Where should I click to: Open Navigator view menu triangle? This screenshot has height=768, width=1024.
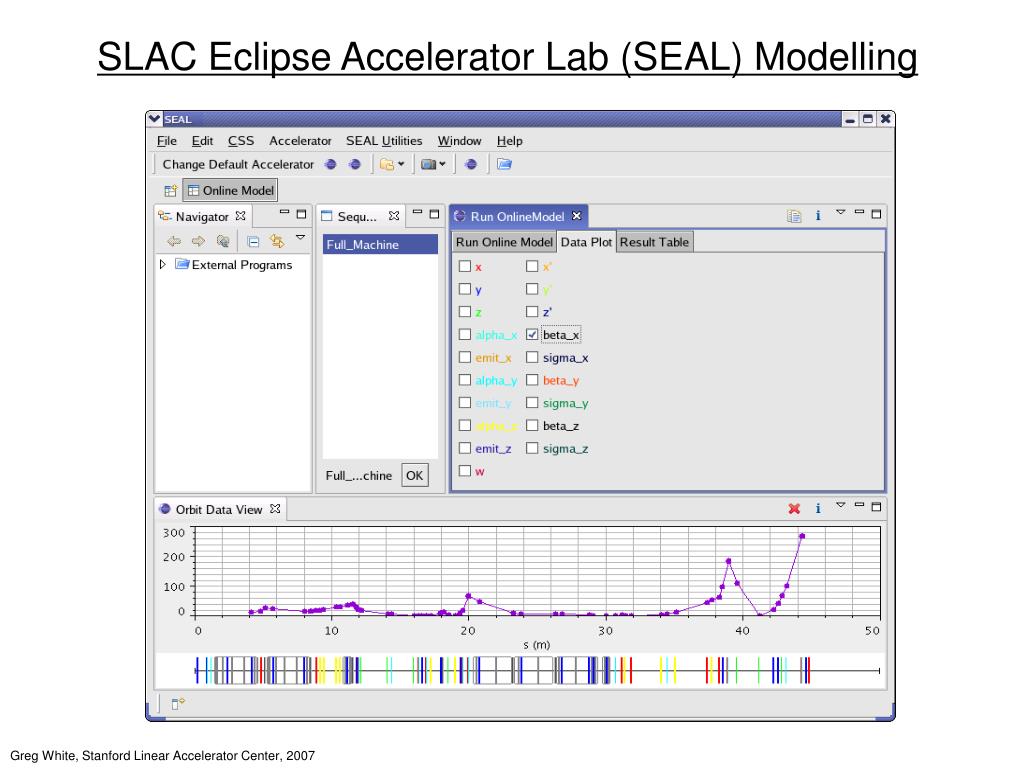pyautogui.click(x=300, y=238)
